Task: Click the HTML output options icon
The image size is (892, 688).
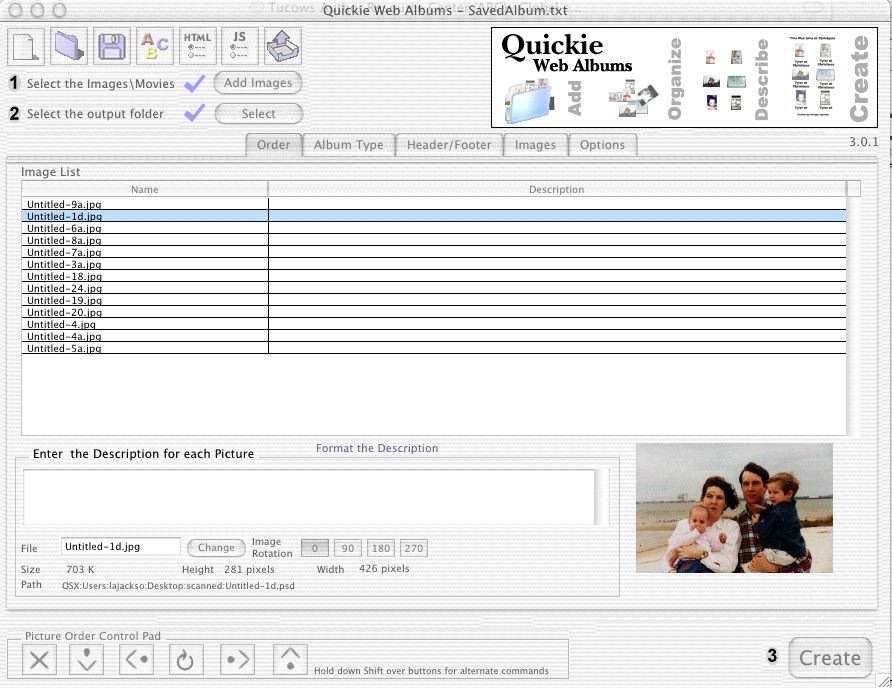Action: click(x=196, y=45)
